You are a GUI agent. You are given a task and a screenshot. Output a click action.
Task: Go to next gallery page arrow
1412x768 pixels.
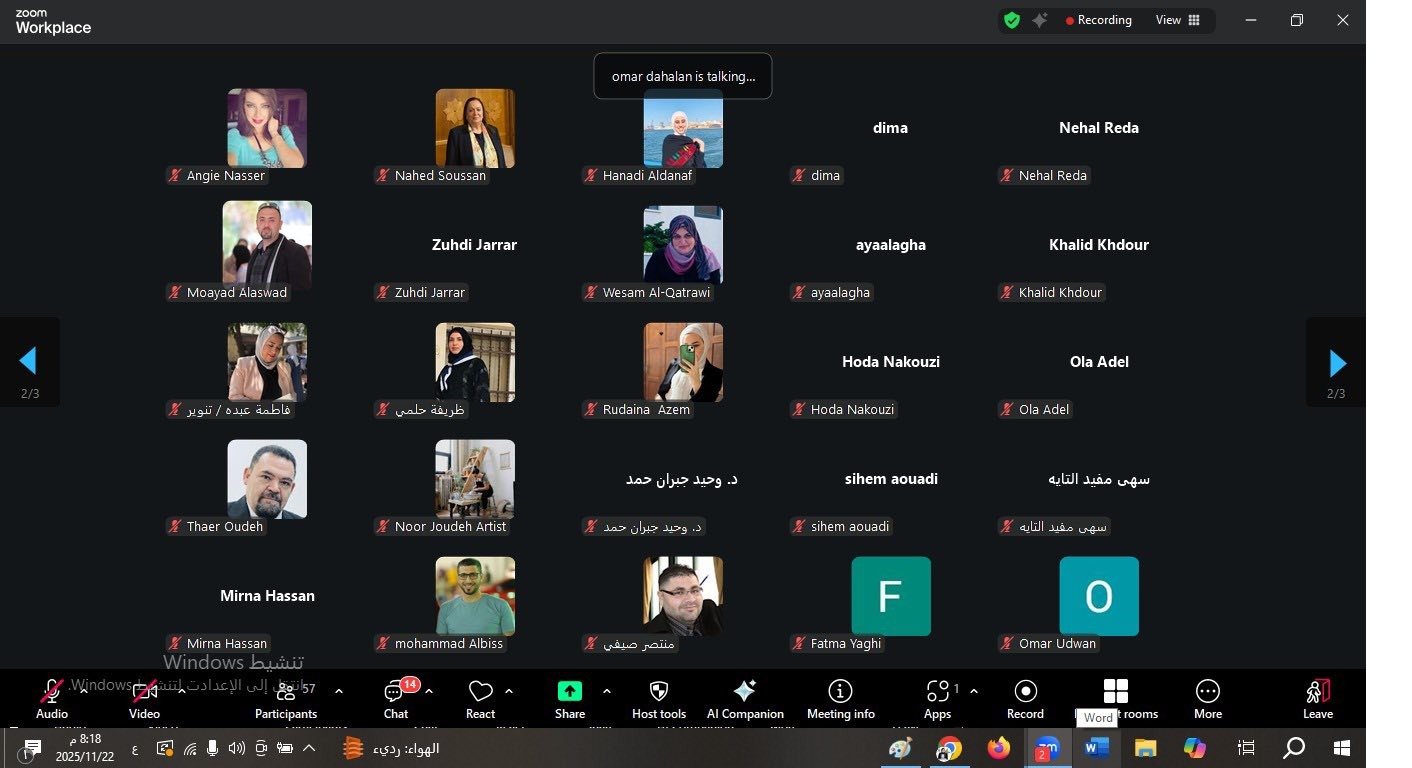point(1337,363)
